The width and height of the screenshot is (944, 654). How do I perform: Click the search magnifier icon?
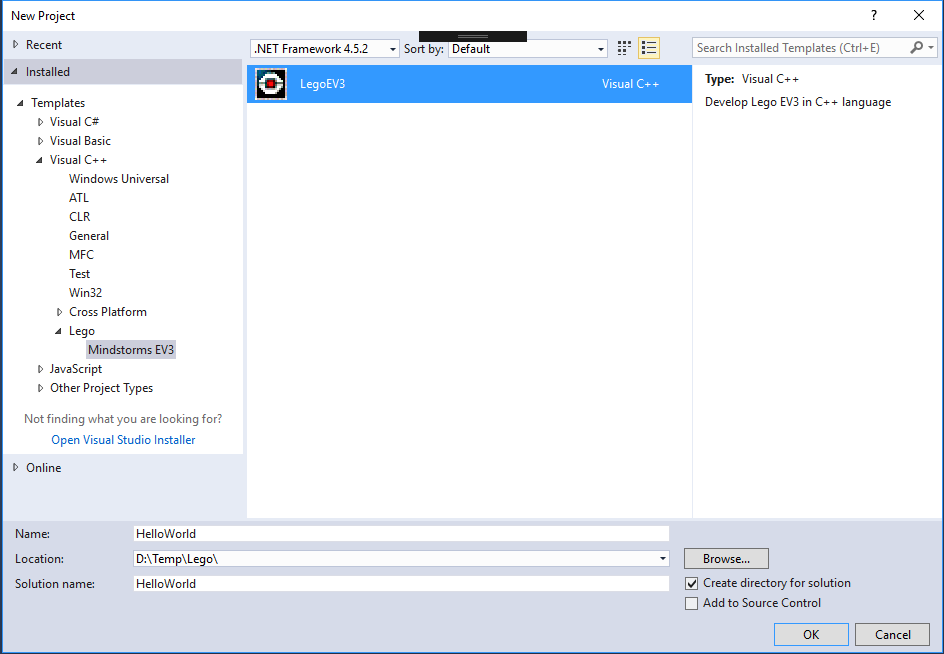click(916, 48)
